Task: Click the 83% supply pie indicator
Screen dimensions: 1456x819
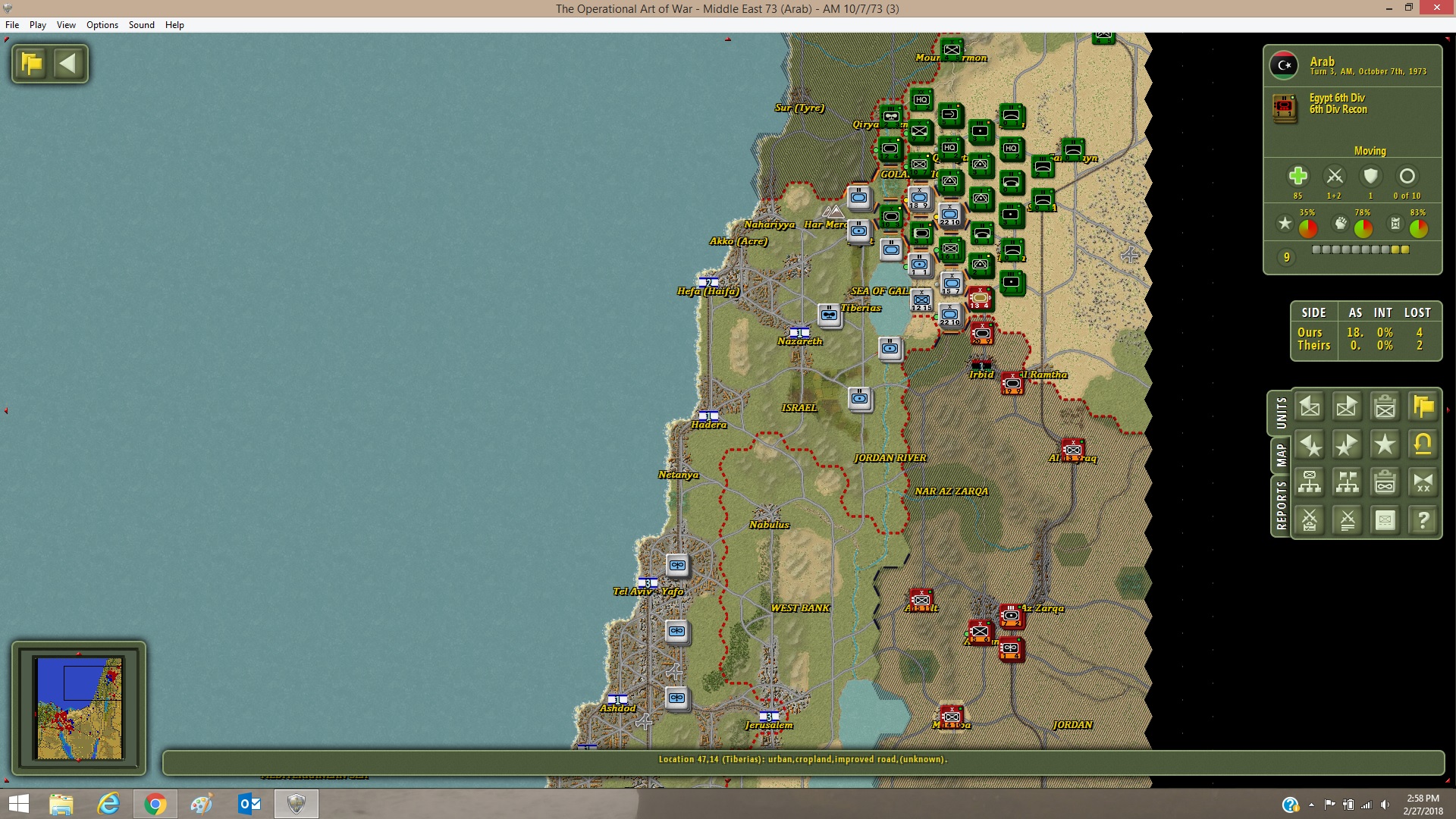Action: click(x=1419, y=227)
